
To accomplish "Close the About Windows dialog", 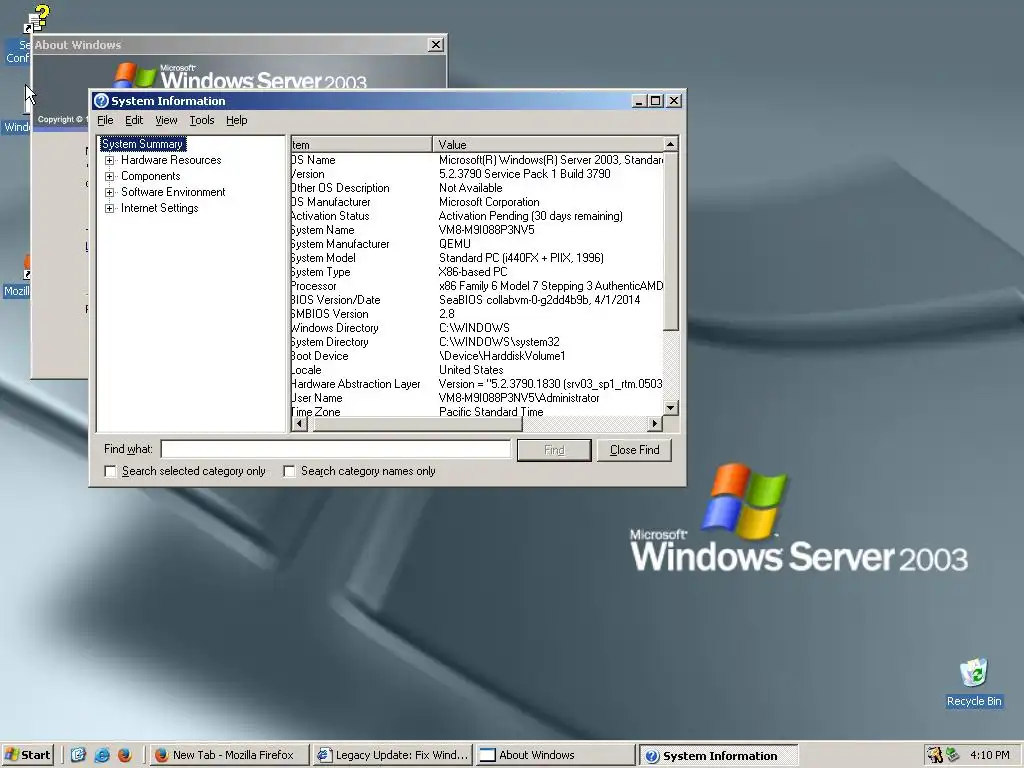I will (x=436, y=44).
